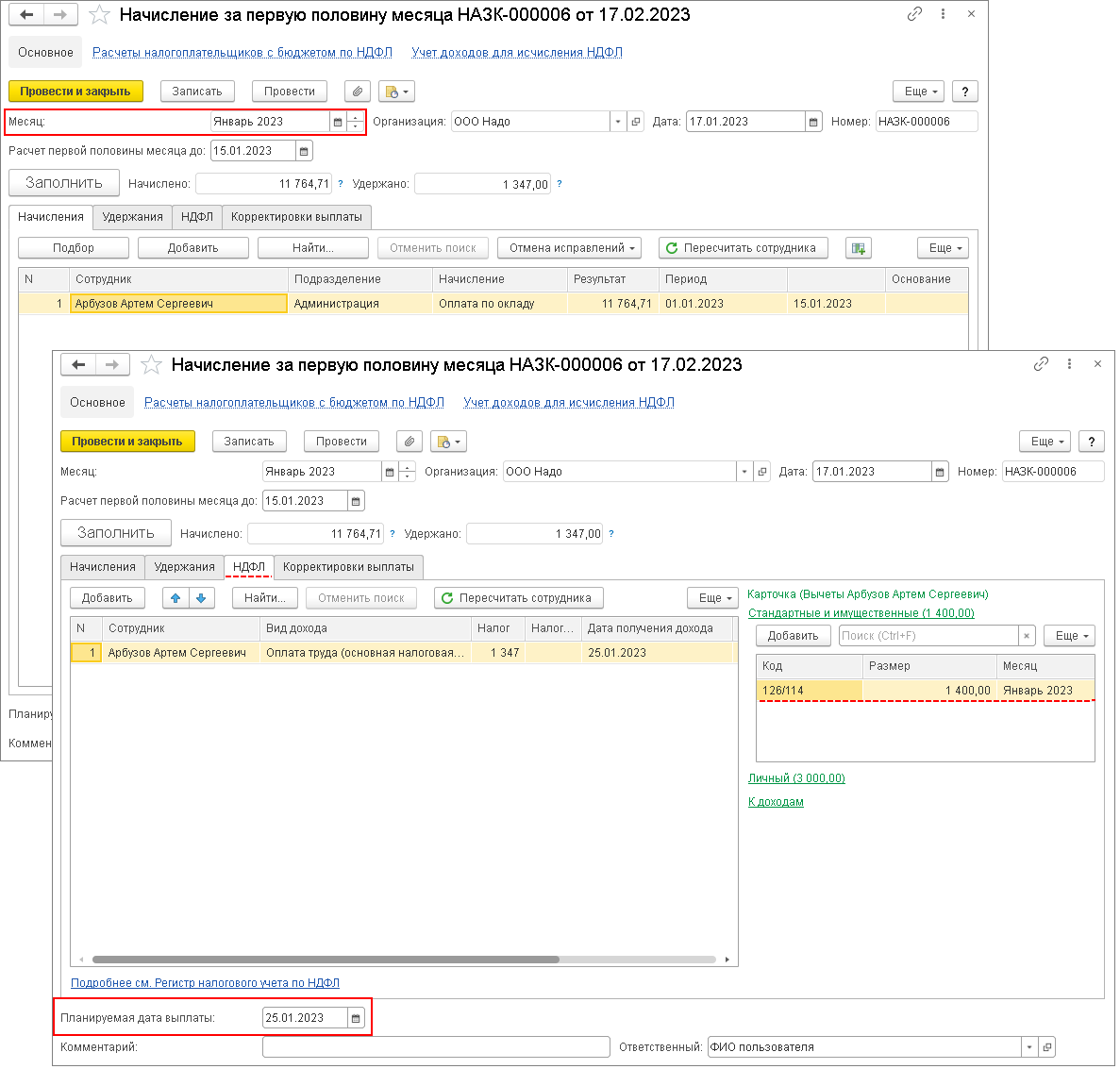Select Основное section in front window
This screenshot has width=1120, height=1069.
tap(97, 403)
